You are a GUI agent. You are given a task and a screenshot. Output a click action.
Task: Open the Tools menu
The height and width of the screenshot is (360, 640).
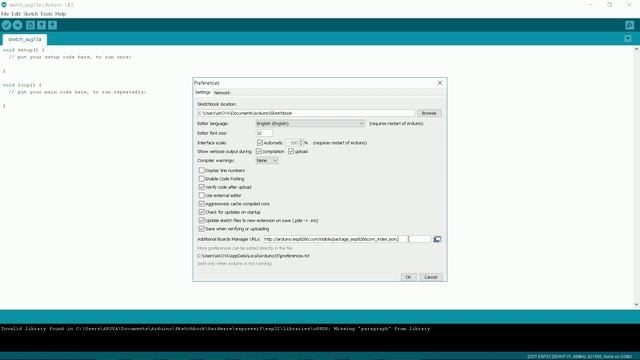47,14
